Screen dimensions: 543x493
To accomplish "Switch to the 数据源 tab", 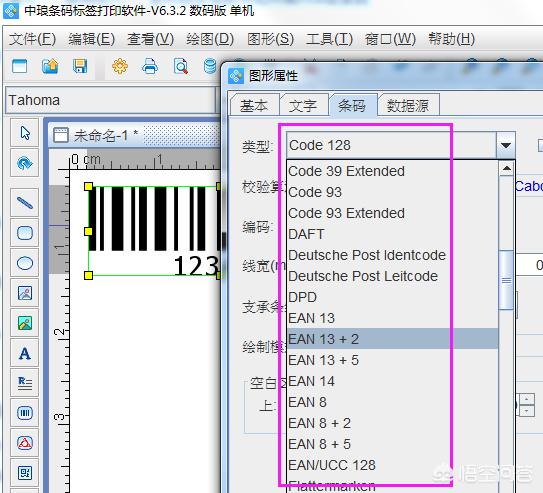I will coord(408,105).
